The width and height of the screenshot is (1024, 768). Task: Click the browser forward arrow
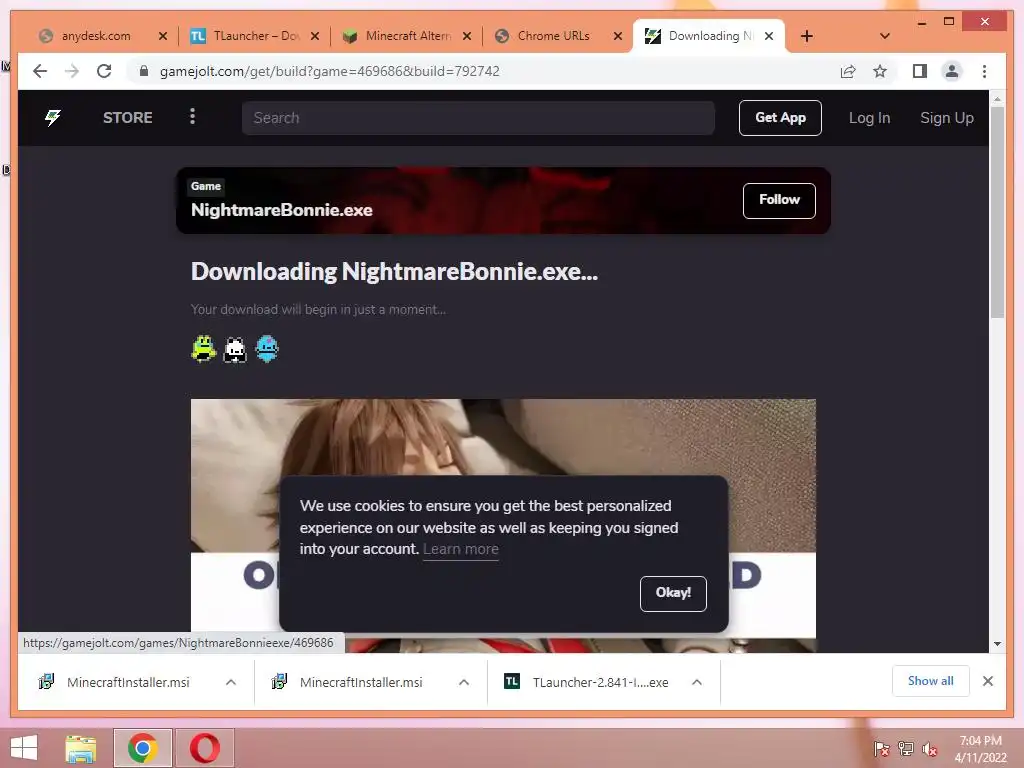(72, 71)
